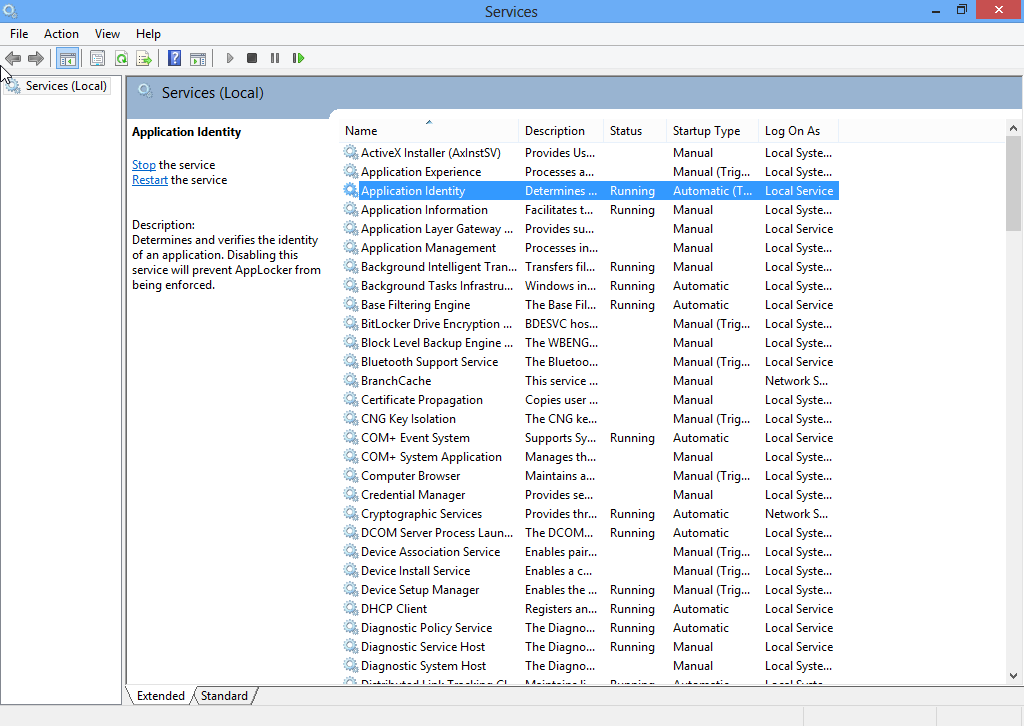Screen dimensions: 1024x726
Task: Select the Background Intelligent Transfer service name
Action: pyautogui.click(x=438, y=266)
